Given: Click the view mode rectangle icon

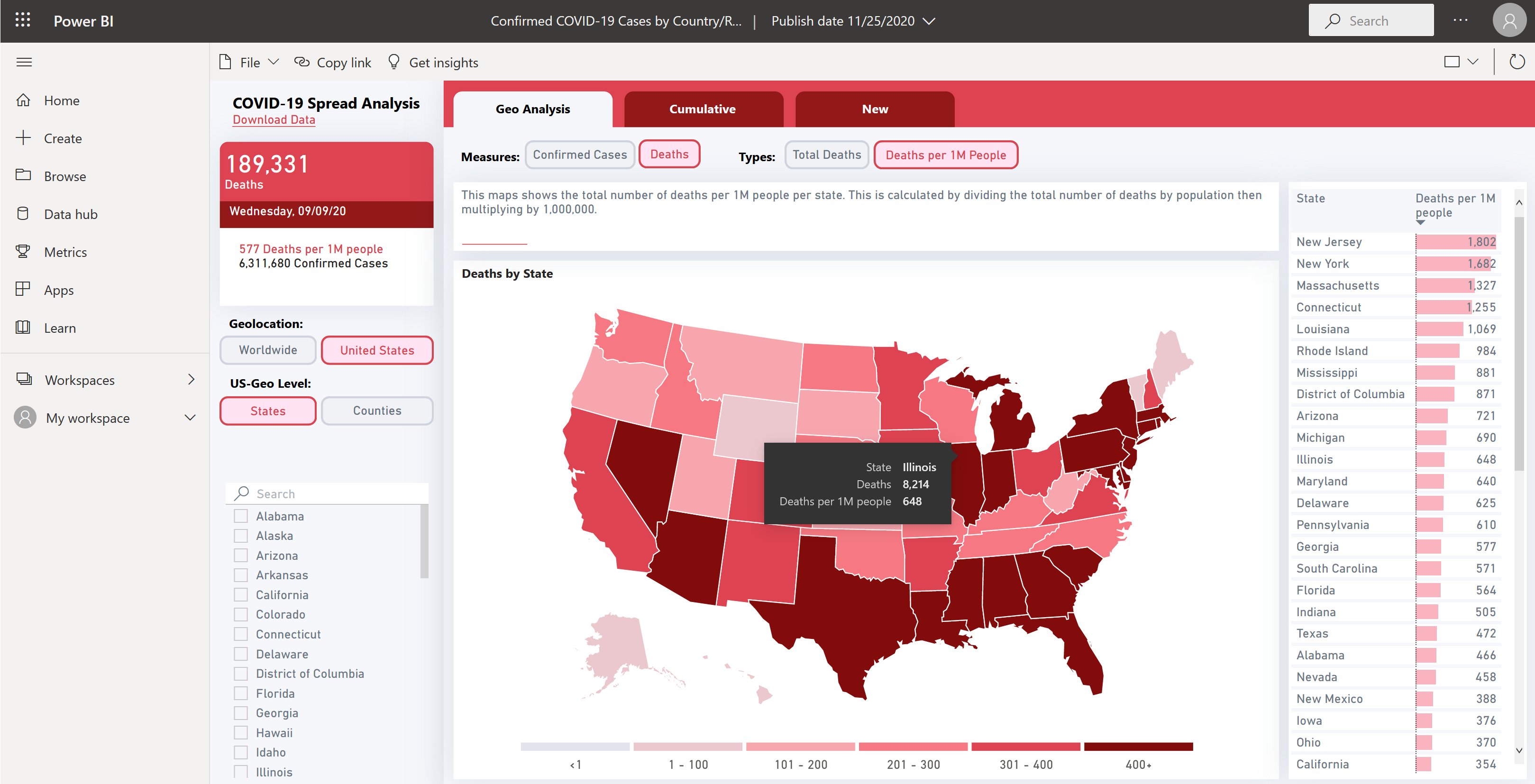Looking at the screenshot, I should pos(1452,62).
